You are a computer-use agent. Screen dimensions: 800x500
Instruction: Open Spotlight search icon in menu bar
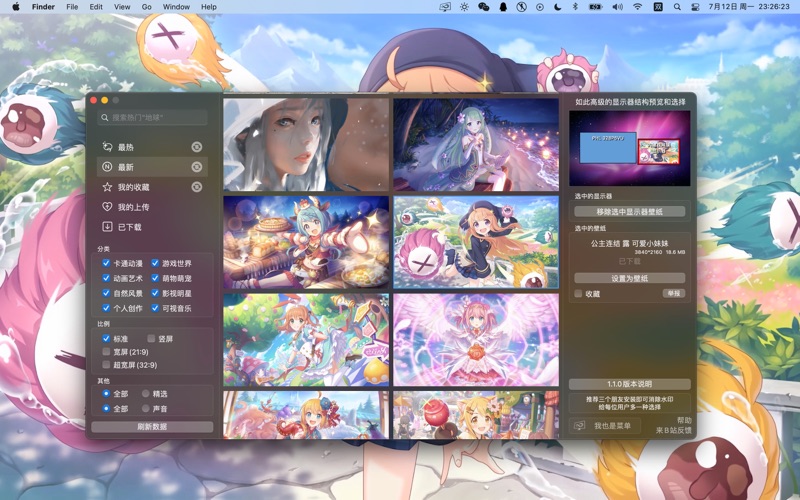pos(677,7)
